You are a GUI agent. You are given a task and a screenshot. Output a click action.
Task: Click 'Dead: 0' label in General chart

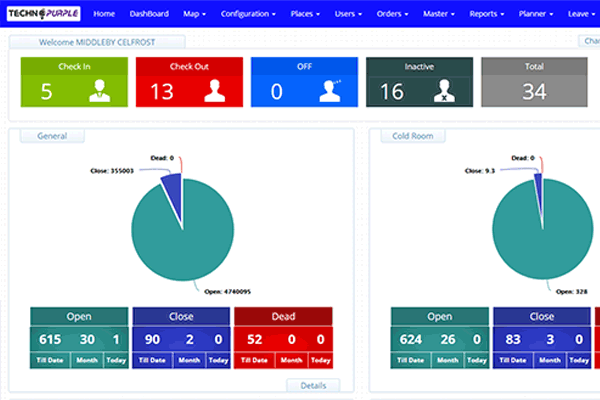[162, 158]
